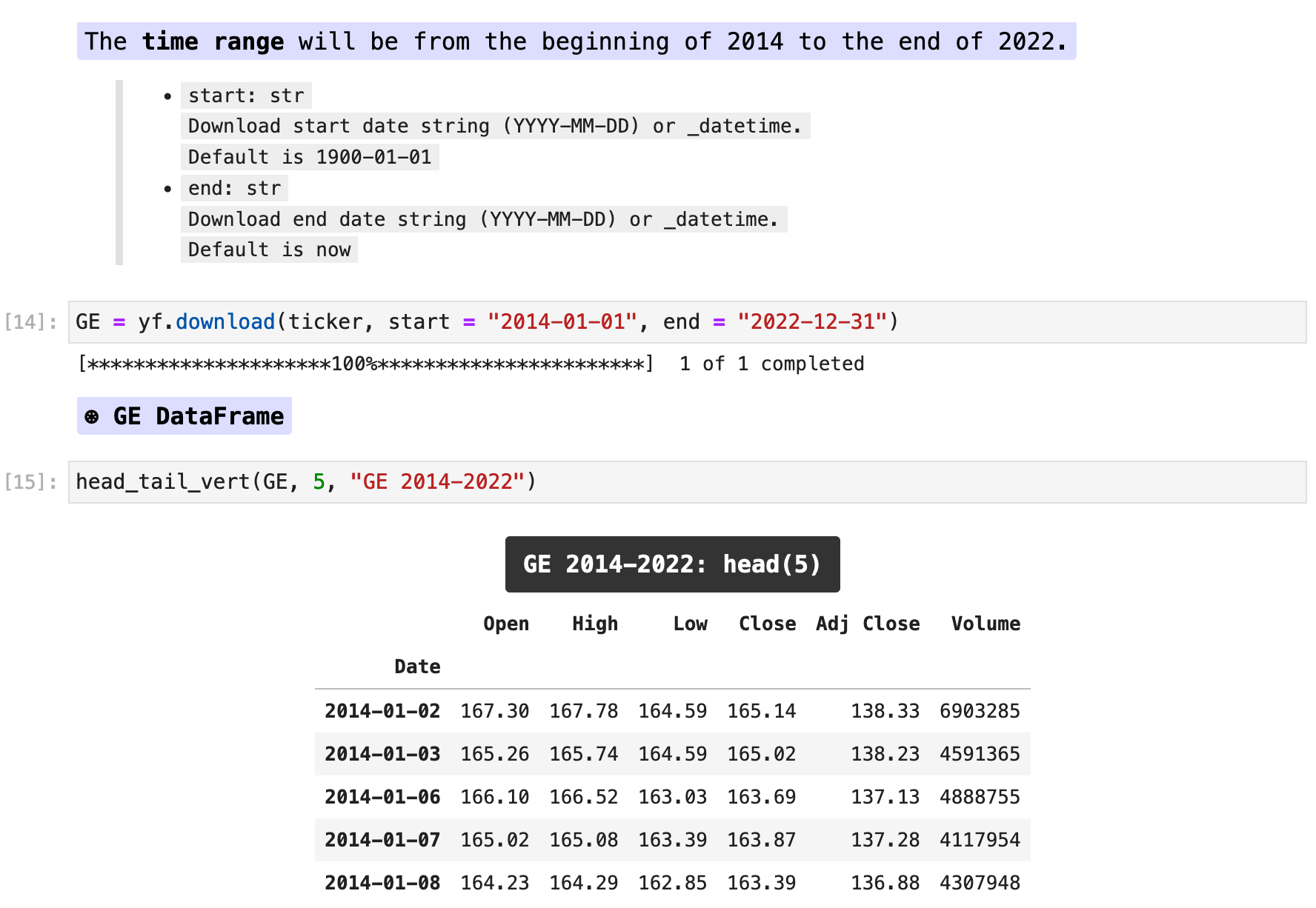Click the "2014-01-01" start date string
Screen dimensions: 1316x908
(x=562, y=322)
